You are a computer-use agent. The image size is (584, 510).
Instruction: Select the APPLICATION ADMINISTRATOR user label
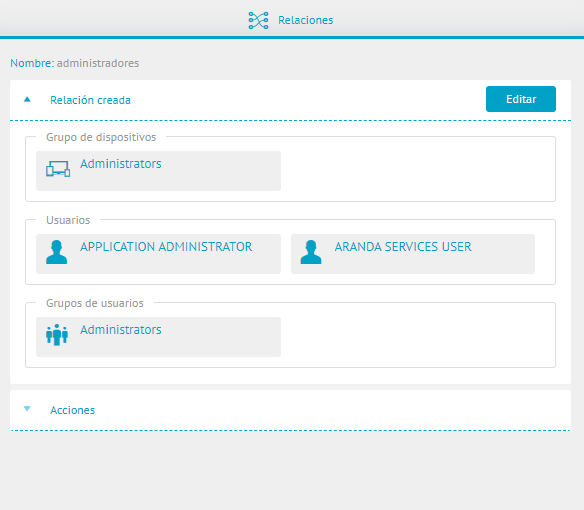[166, 247]
